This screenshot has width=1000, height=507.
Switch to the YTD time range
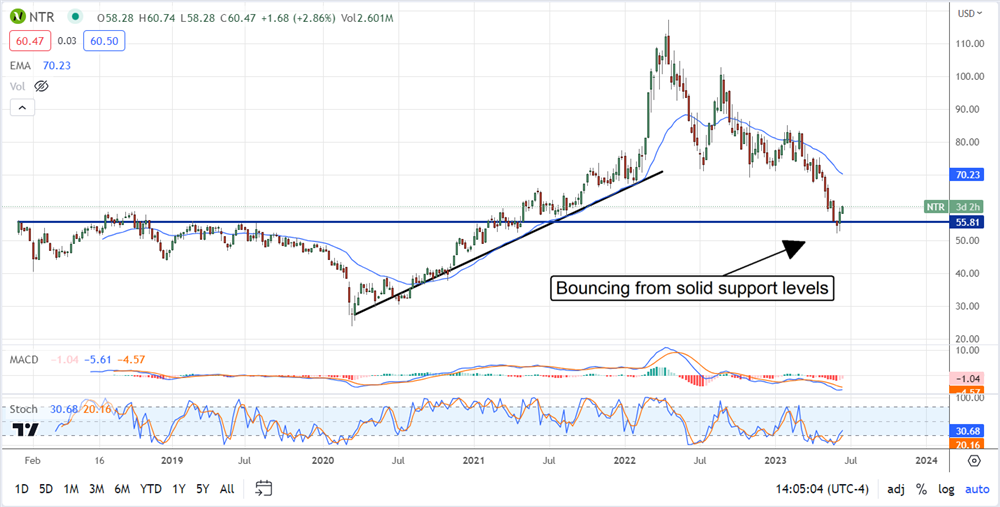pos(151,488)
